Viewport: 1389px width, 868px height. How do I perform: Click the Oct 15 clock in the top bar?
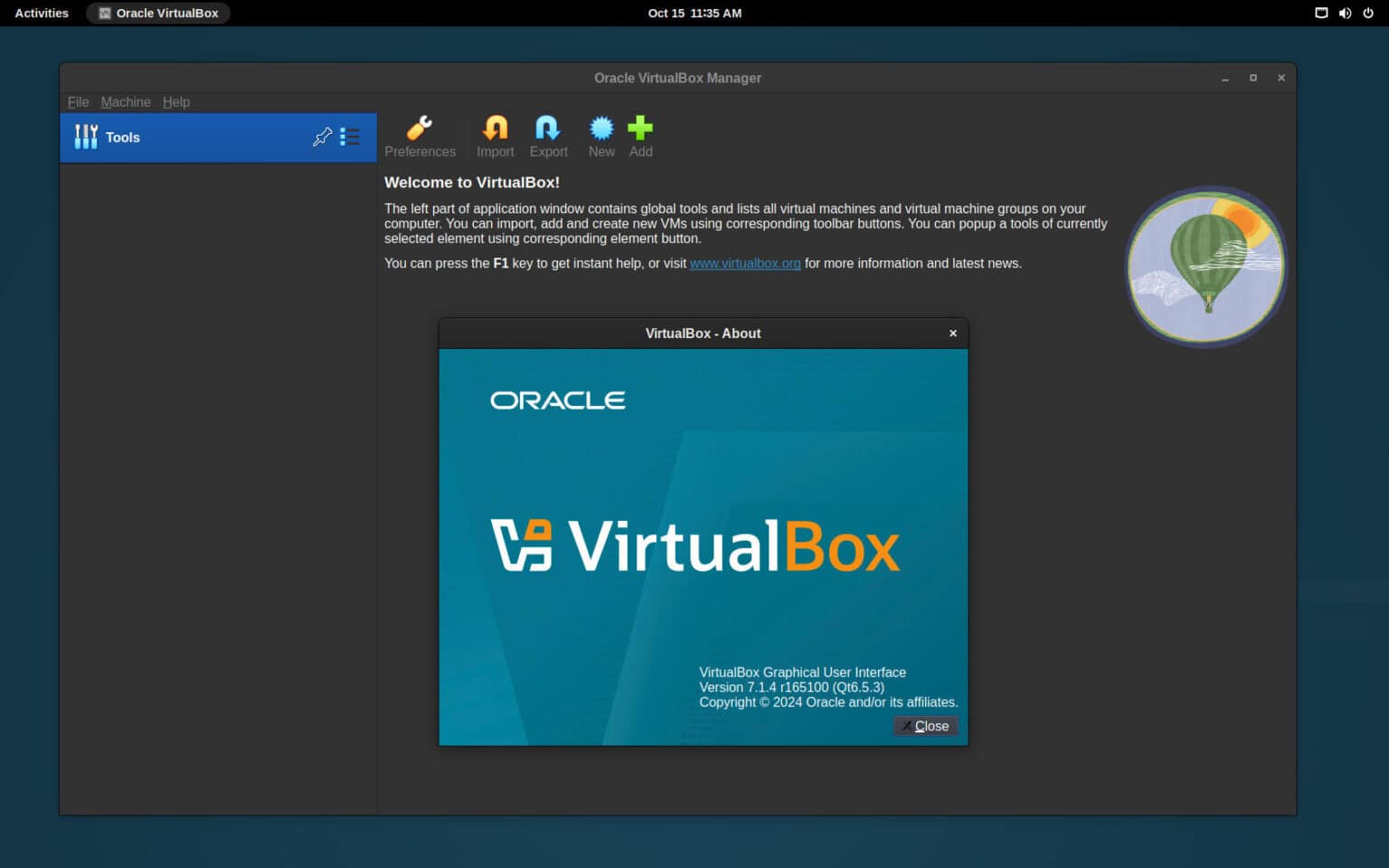tap(694, 13)
